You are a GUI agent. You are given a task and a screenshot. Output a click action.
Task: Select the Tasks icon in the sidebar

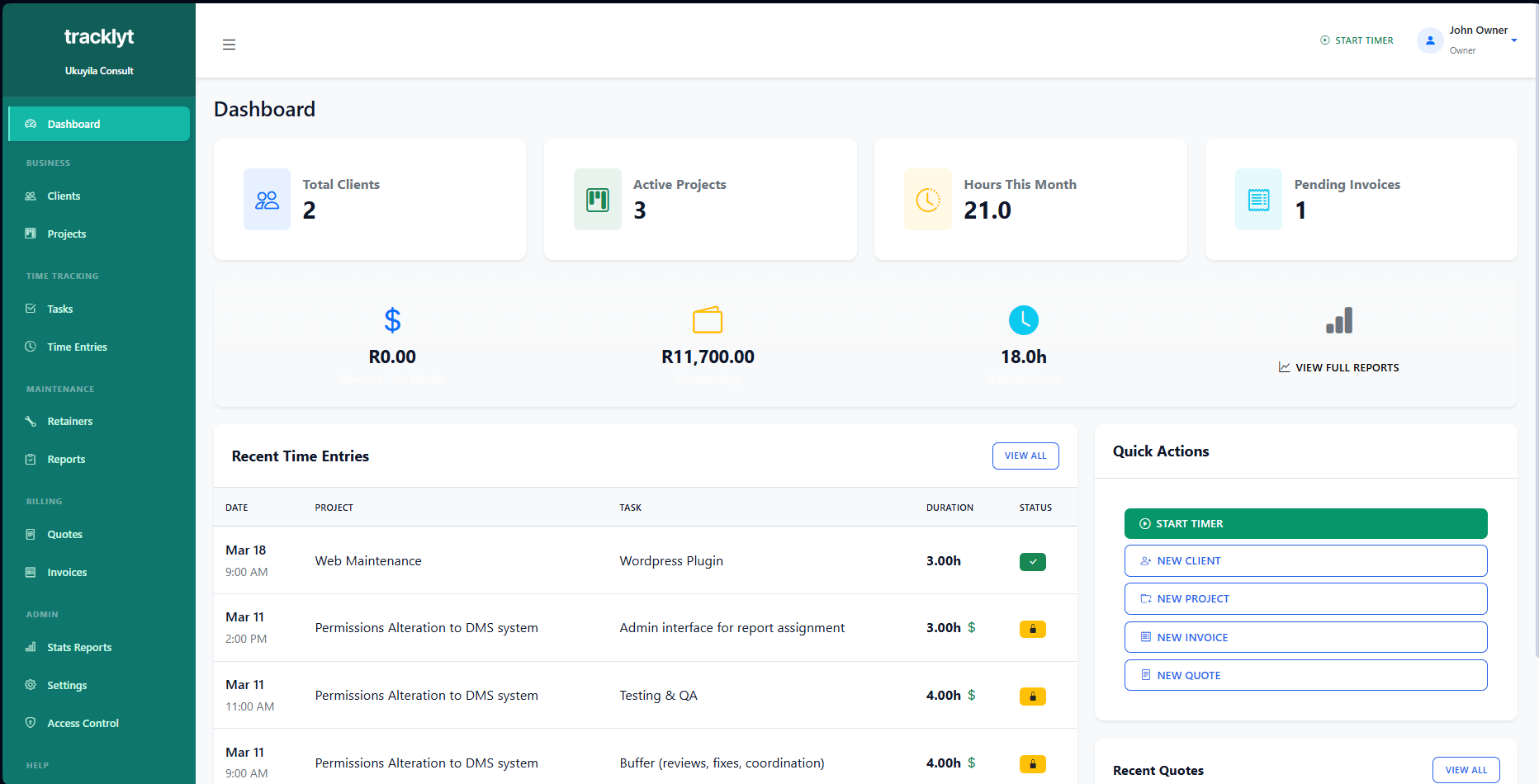[31, 309]
